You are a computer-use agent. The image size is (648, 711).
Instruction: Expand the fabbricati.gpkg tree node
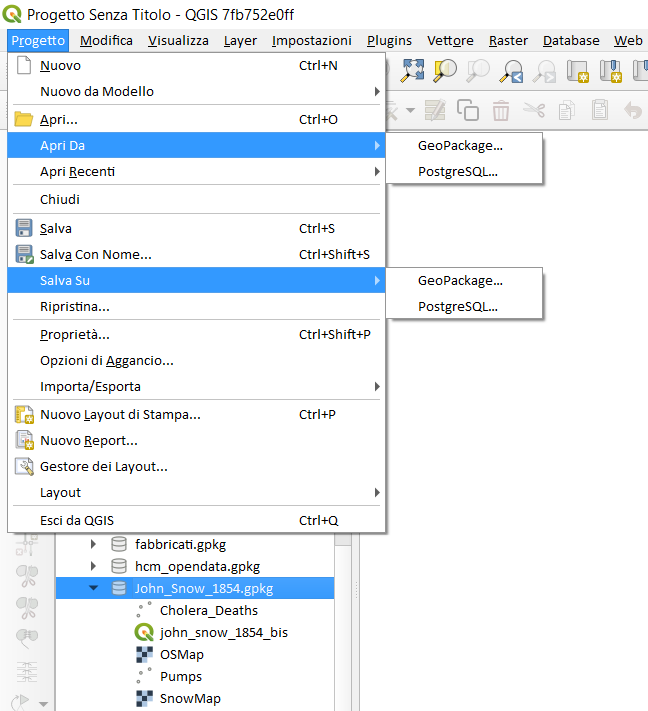(x=94, y=544)
